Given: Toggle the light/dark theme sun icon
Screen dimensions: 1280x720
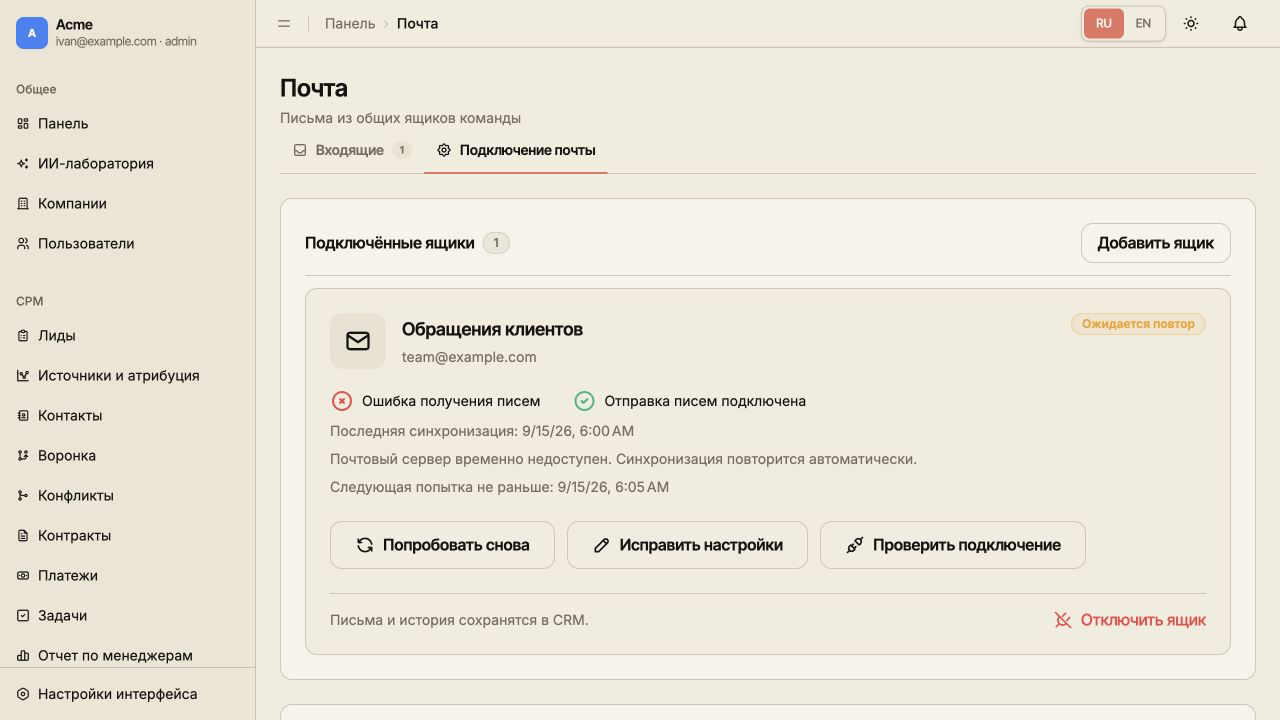Looking at the screenshot, I should coord(1191,23).
